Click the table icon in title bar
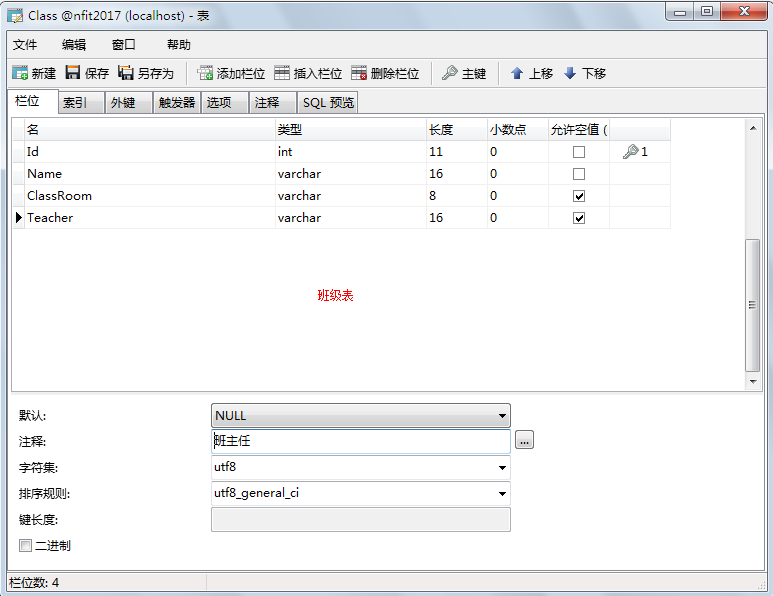 [x=15, y=16]
